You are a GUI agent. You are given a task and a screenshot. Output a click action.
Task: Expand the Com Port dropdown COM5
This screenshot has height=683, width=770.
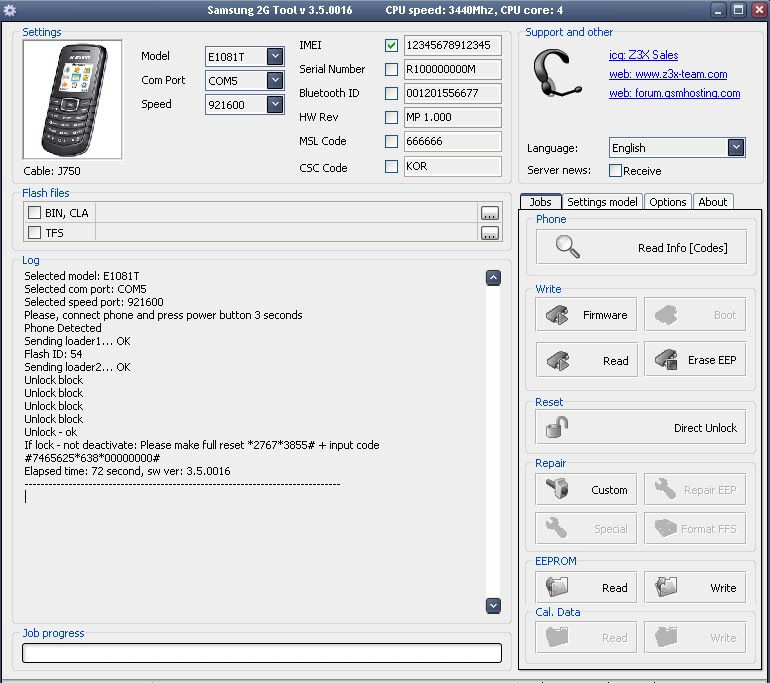coord(275,80)
